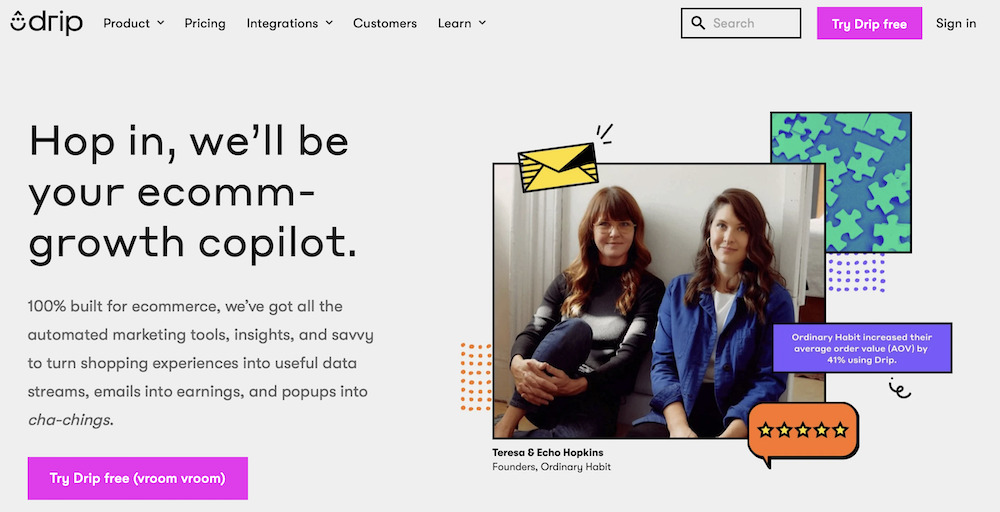Click the squiggle smiley doodle

tap(899, 388)
